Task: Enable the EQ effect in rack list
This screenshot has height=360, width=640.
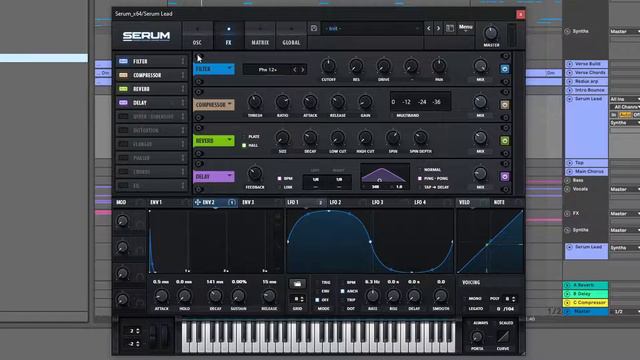Action: (123, 186)
